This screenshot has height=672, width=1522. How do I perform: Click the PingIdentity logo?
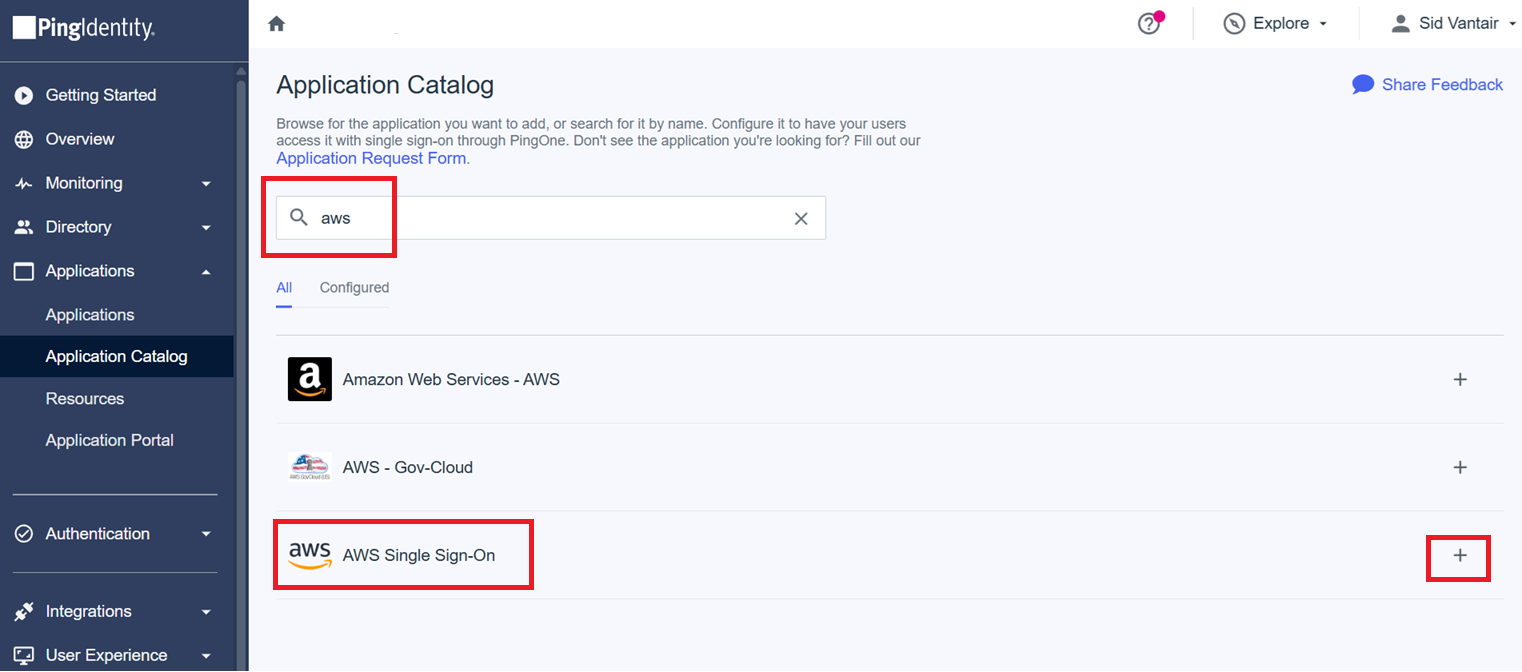pyautogui.click(x=83, y=28)
